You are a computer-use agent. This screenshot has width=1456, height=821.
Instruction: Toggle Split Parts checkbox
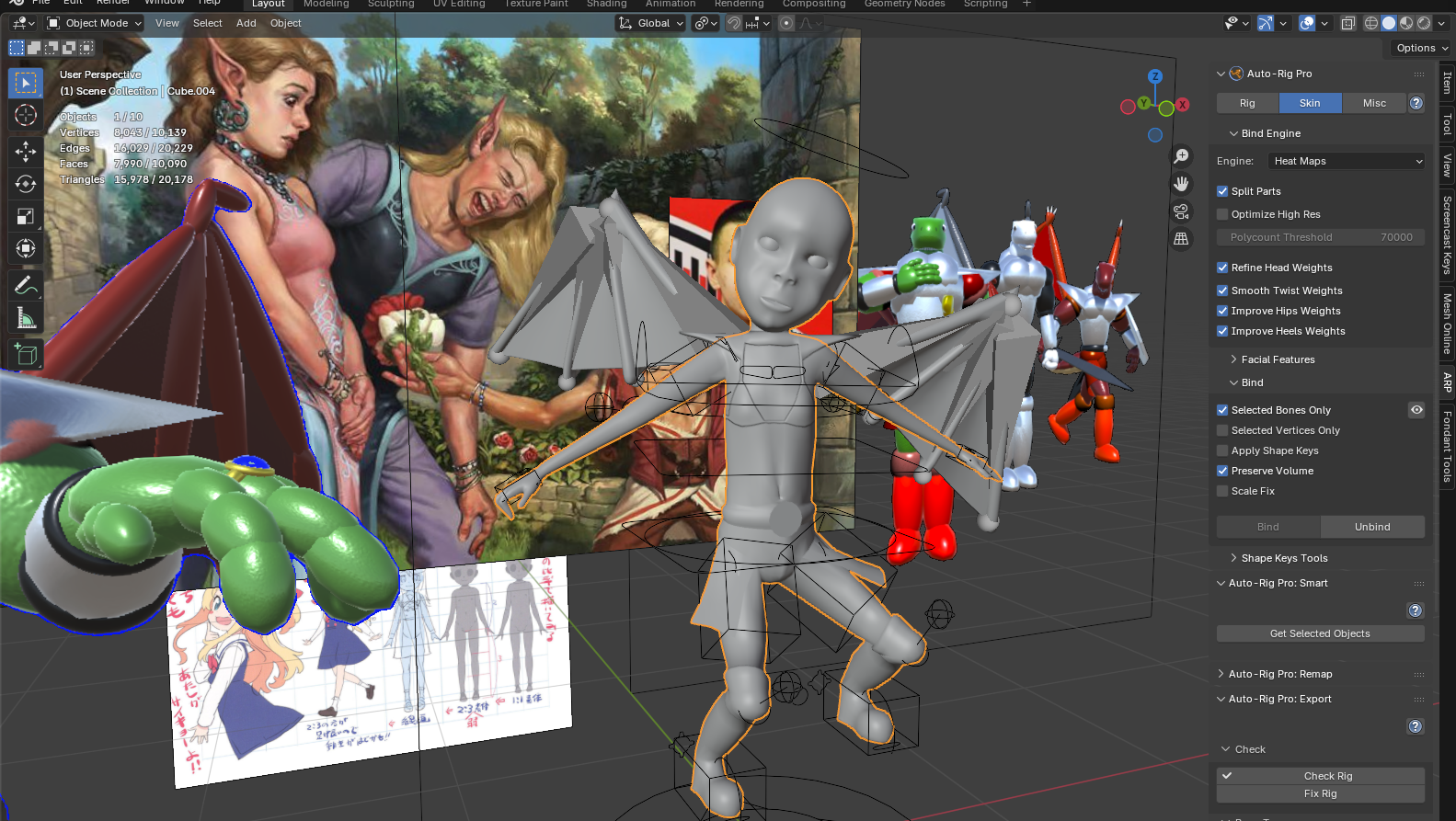click(1222, 191)
